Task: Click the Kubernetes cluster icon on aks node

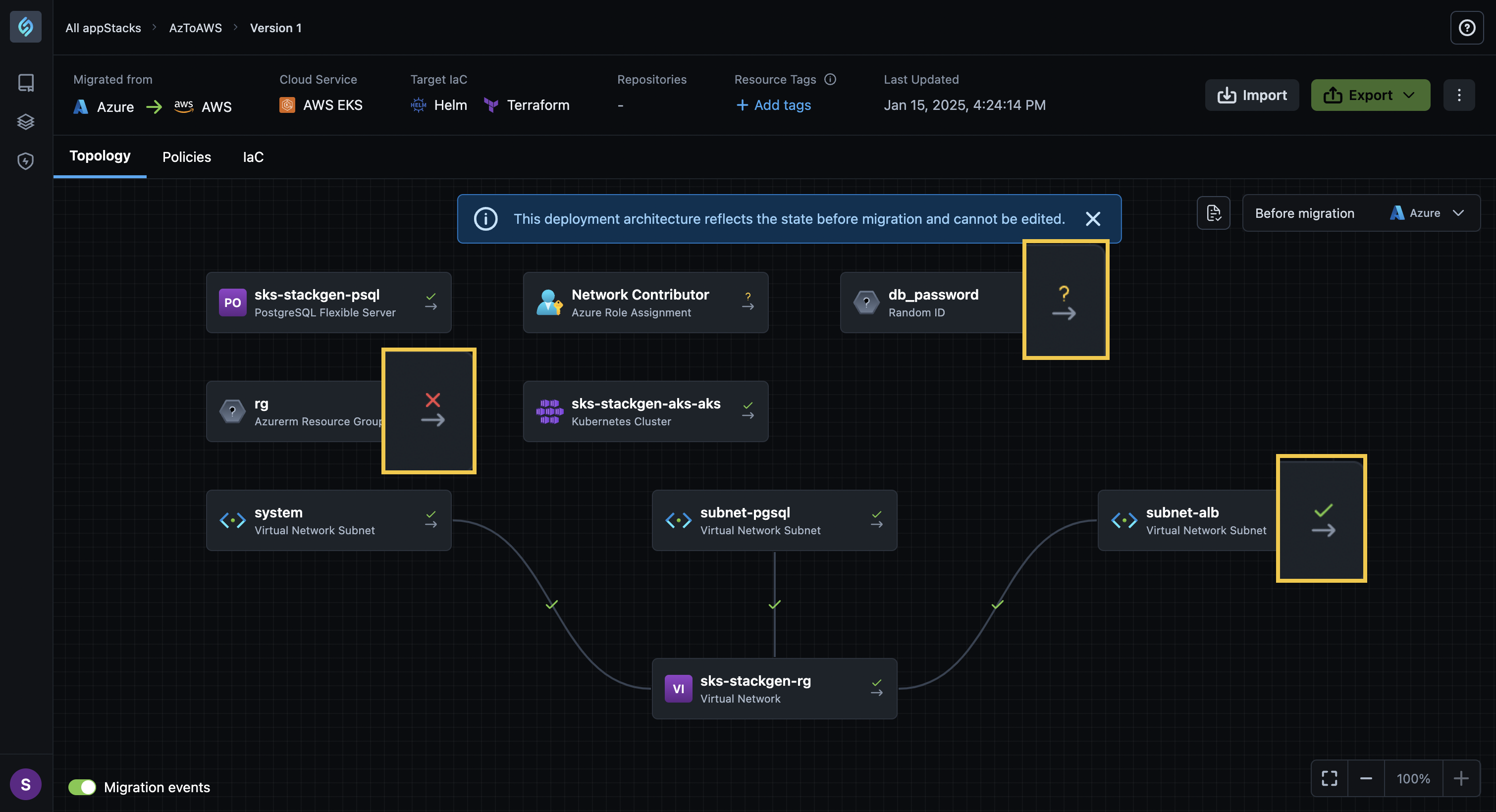Action: pos(549,411)
